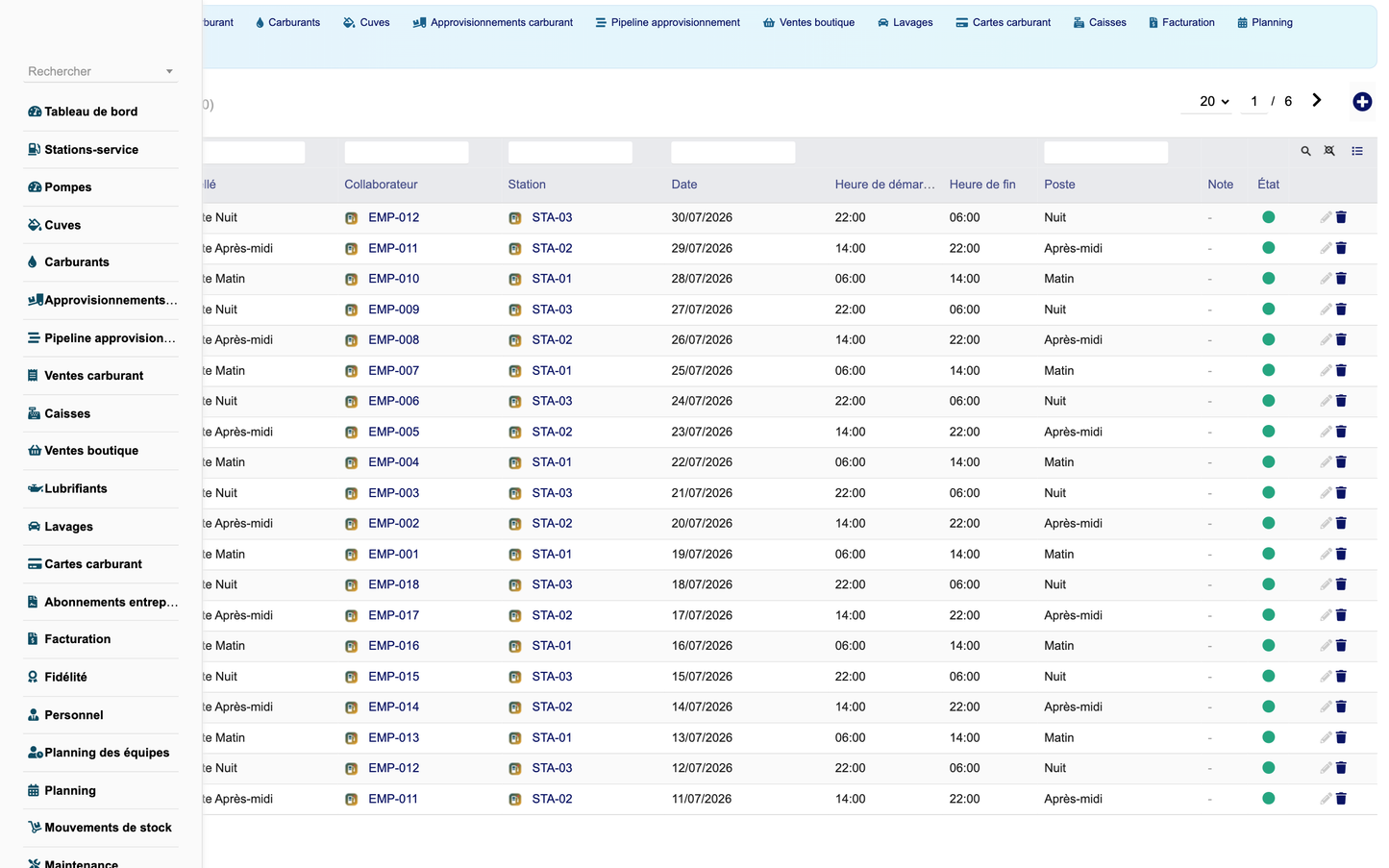Open EMP-012 link in 30/07/2026 row
Screen dimensions: 1389x868
[x=394, y=217]
